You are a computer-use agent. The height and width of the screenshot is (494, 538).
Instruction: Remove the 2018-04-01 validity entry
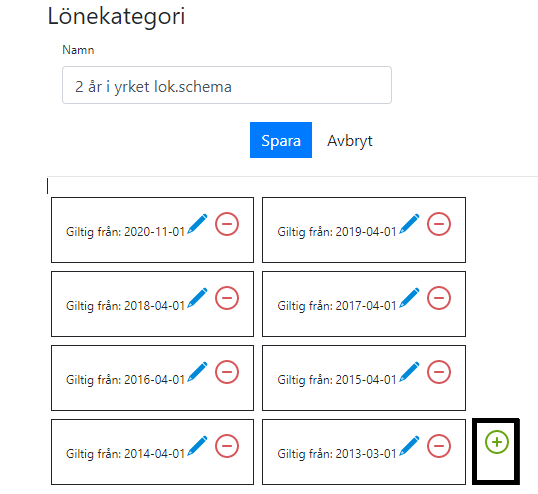(227, 297)
